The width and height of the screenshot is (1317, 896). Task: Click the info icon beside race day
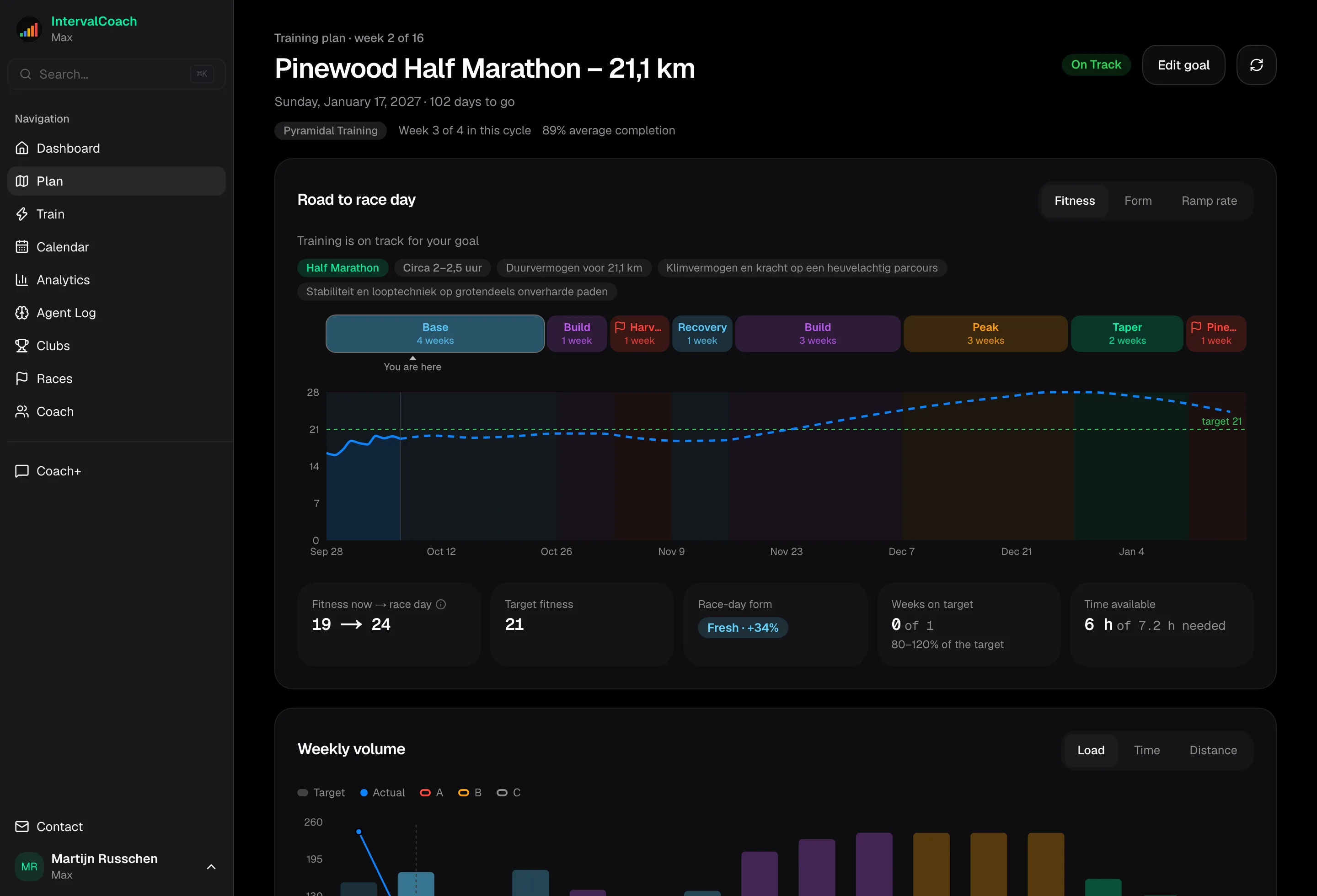[x=441, y=604]
